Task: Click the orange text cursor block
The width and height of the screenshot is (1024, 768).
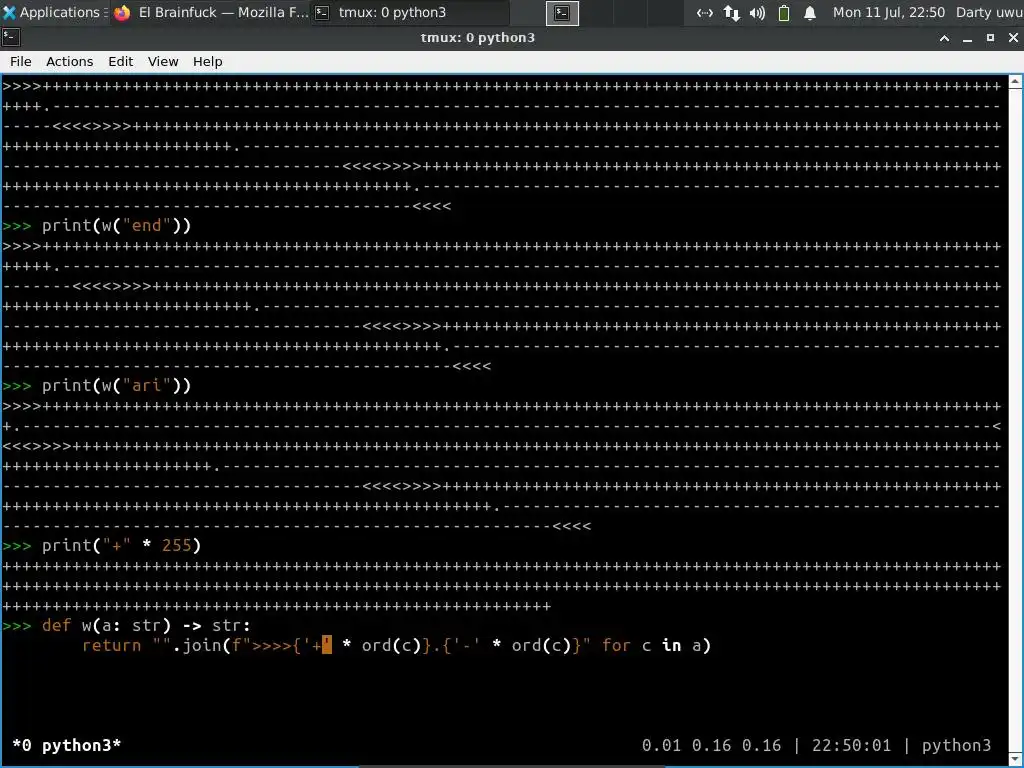Action: 327,645
